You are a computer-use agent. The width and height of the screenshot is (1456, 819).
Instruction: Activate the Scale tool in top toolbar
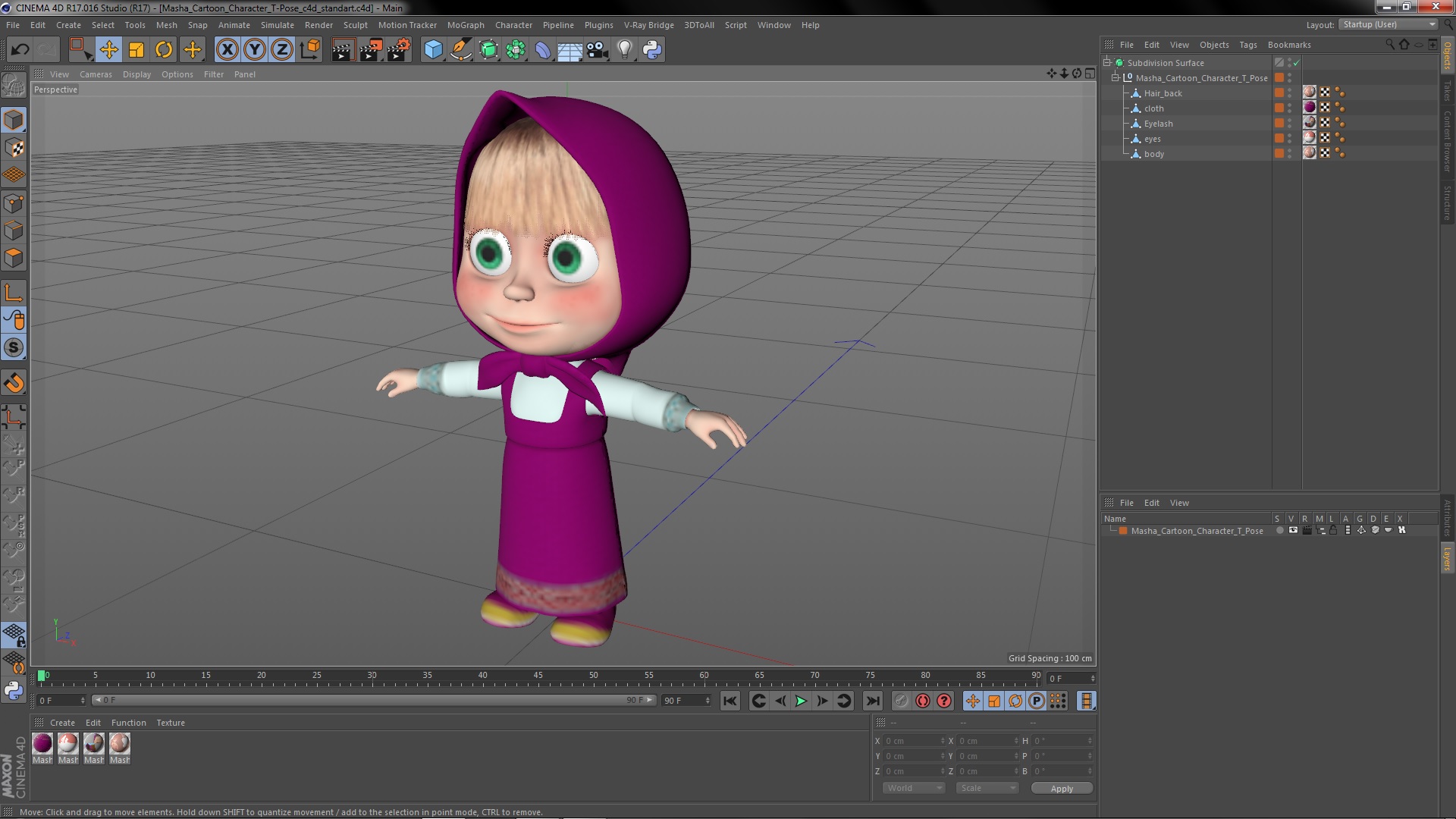point(136,50)
